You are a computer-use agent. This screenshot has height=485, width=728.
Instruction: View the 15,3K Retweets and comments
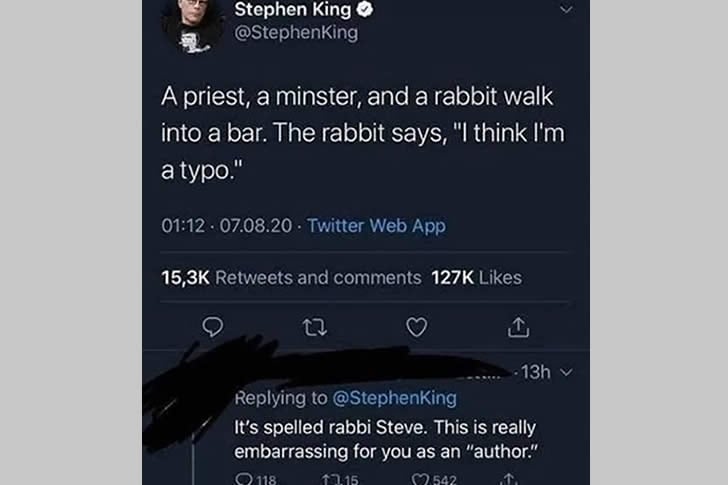[291, 278]
